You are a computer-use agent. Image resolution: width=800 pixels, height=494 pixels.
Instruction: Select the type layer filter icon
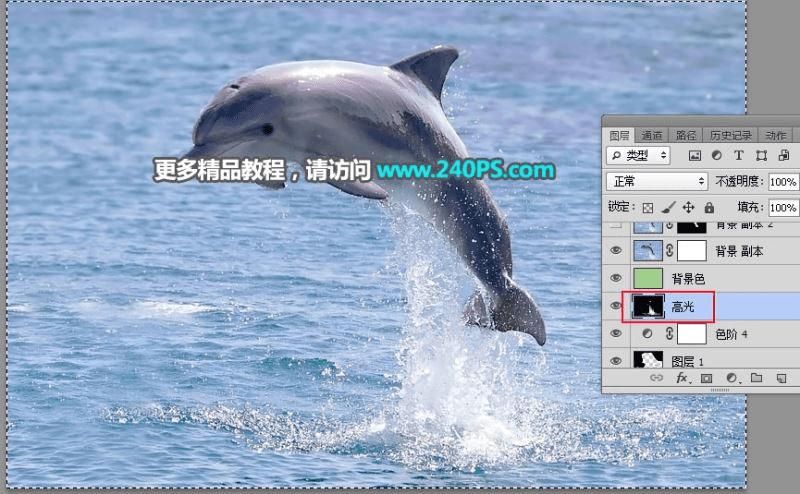pyautogui.click(x=738, y=155)
